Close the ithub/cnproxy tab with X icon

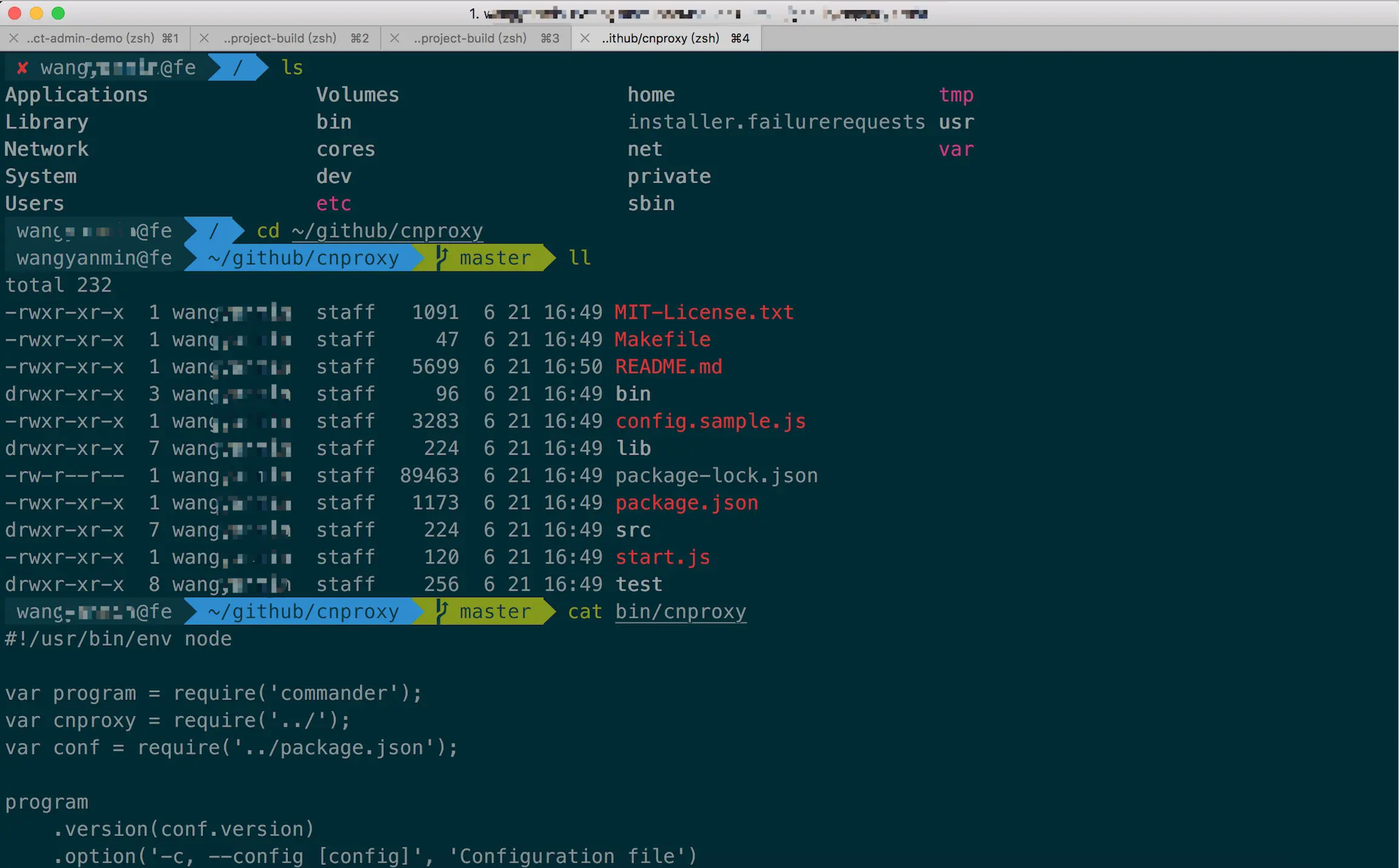tap(585, 38)
